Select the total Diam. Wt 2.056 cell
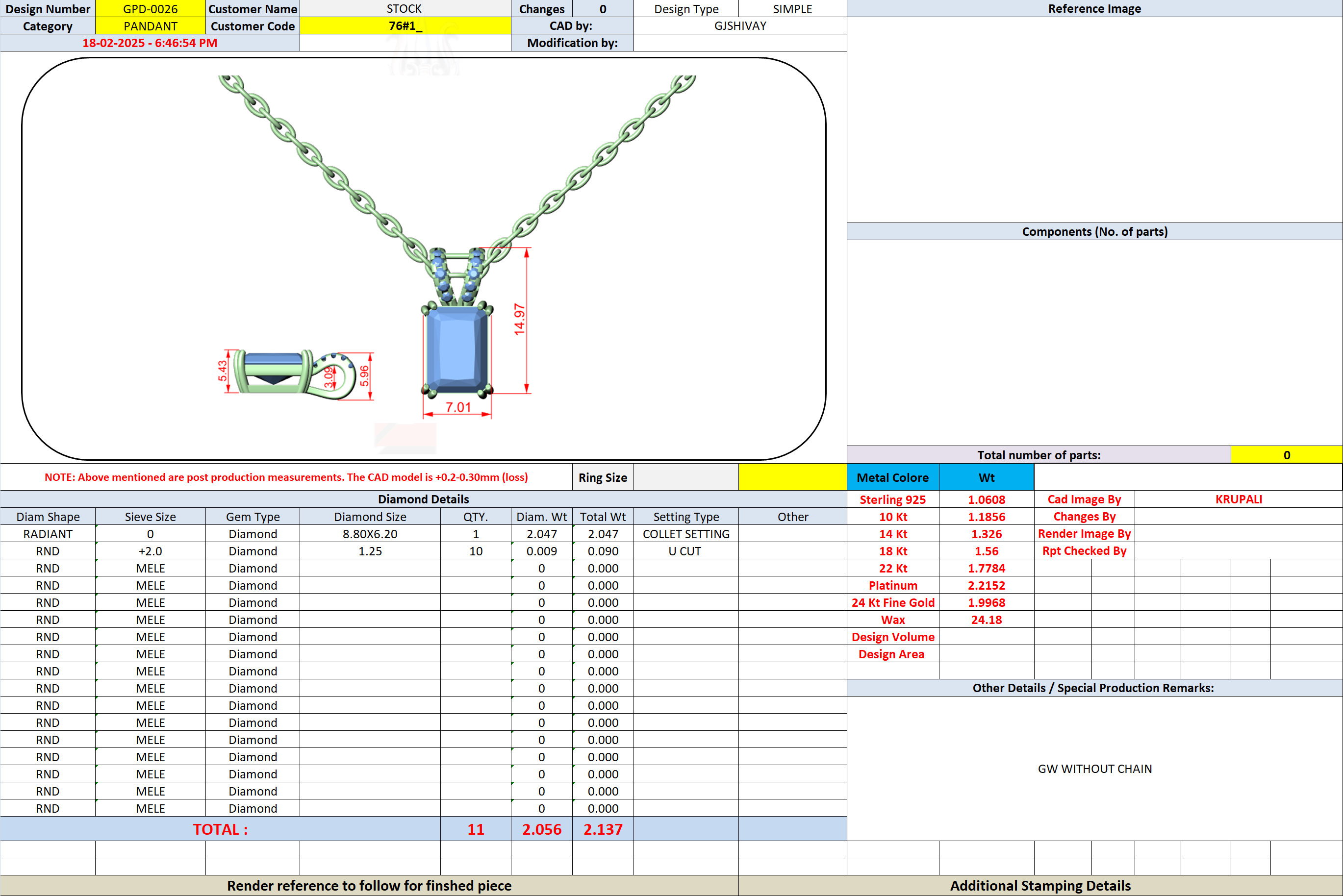 542,829
